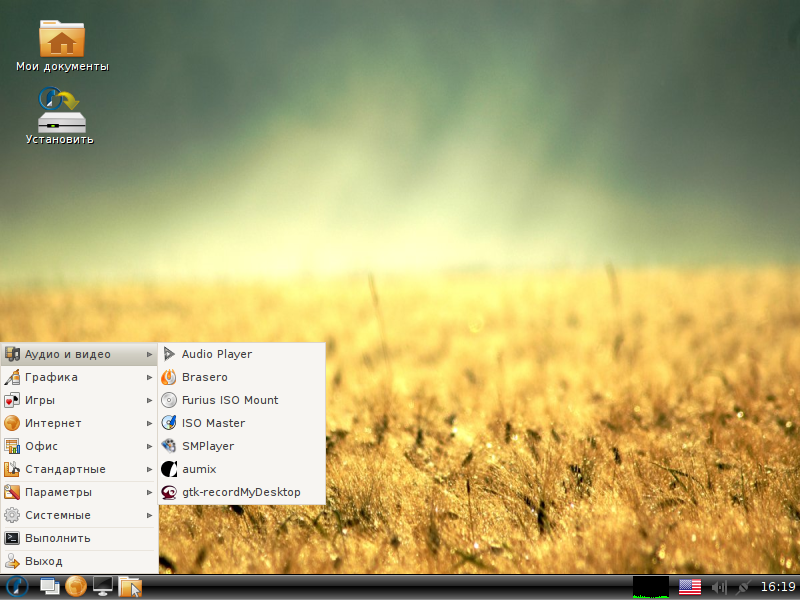The image size is (800, 600).
Task: Click the Audio Player icon in submenu
Action: 169,354
